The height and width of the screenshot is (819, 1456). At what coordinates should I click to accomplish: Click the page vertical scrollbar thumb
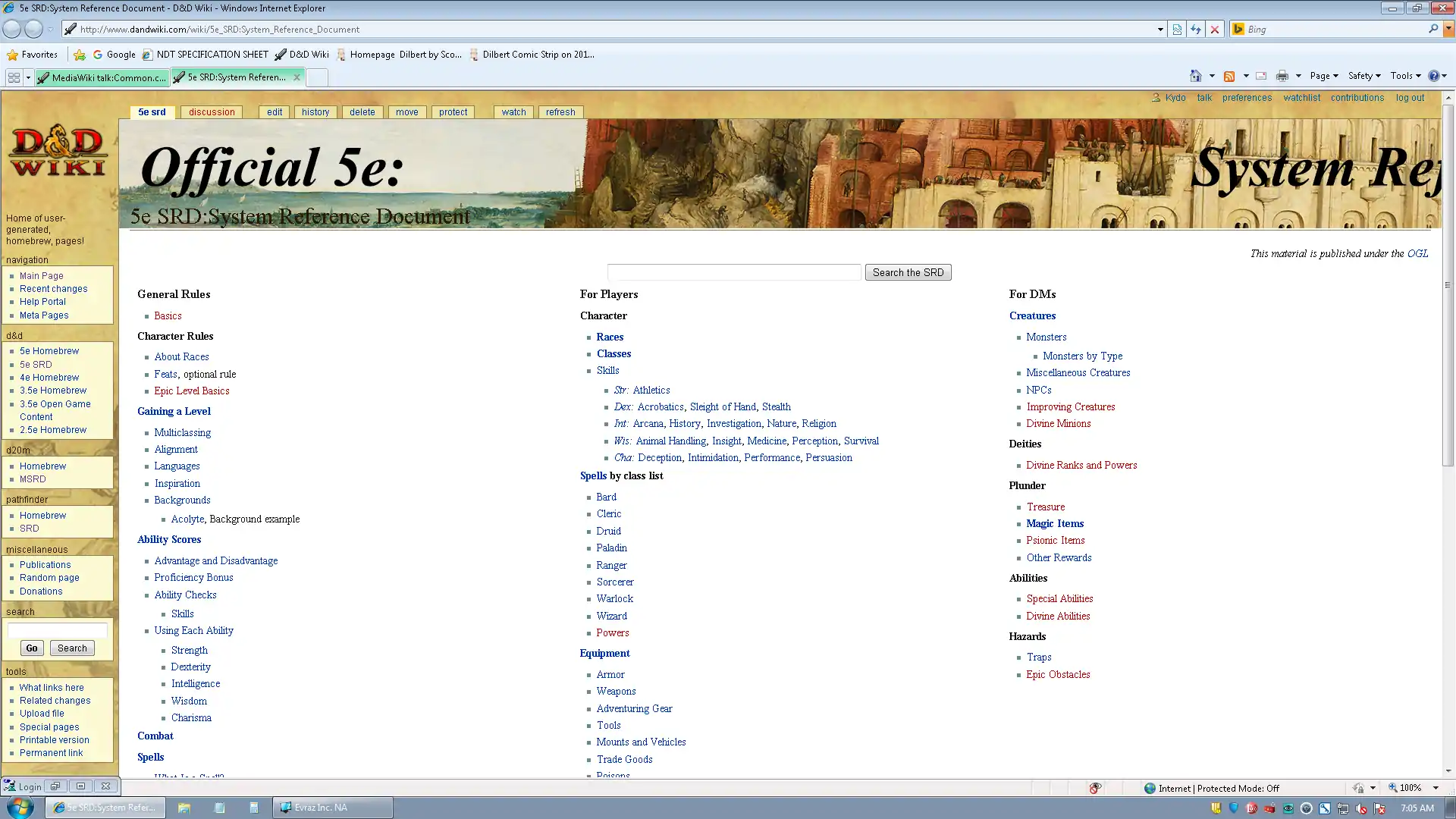1448,284
